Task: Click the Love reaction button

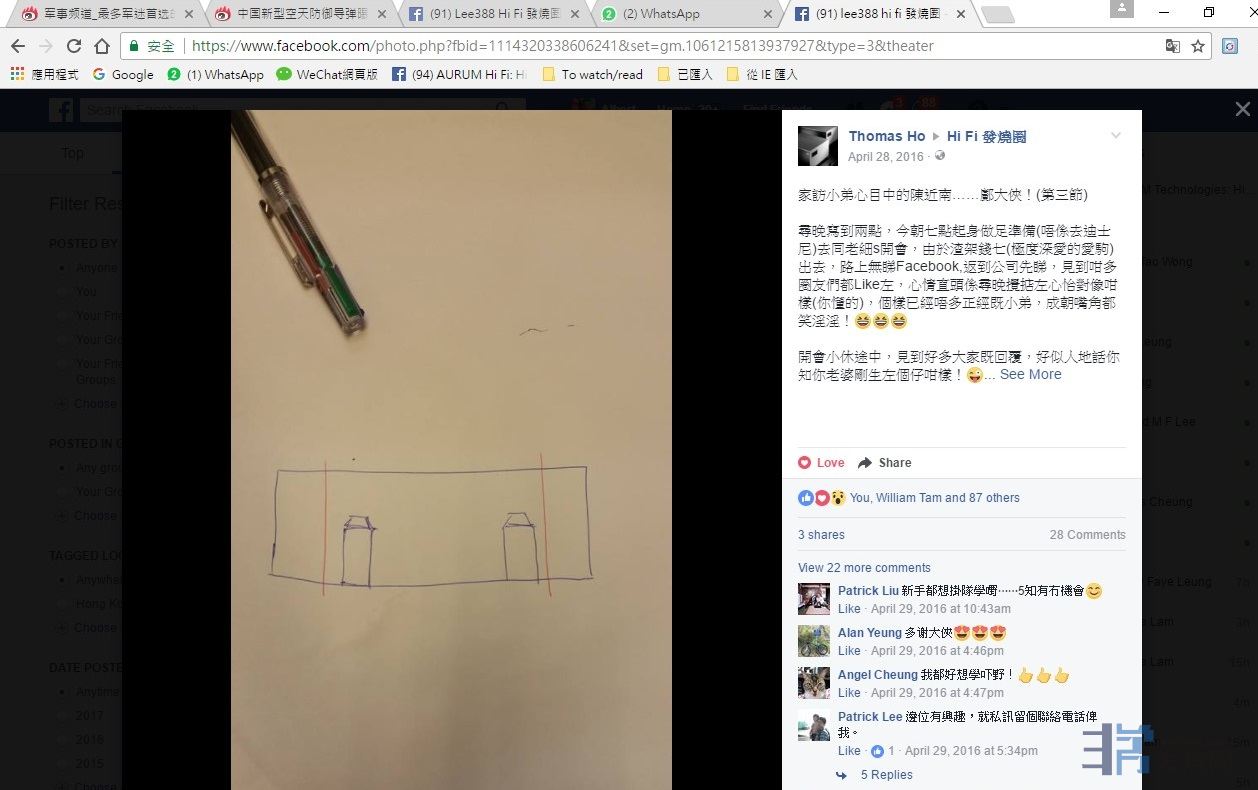Action: (821, 463)
